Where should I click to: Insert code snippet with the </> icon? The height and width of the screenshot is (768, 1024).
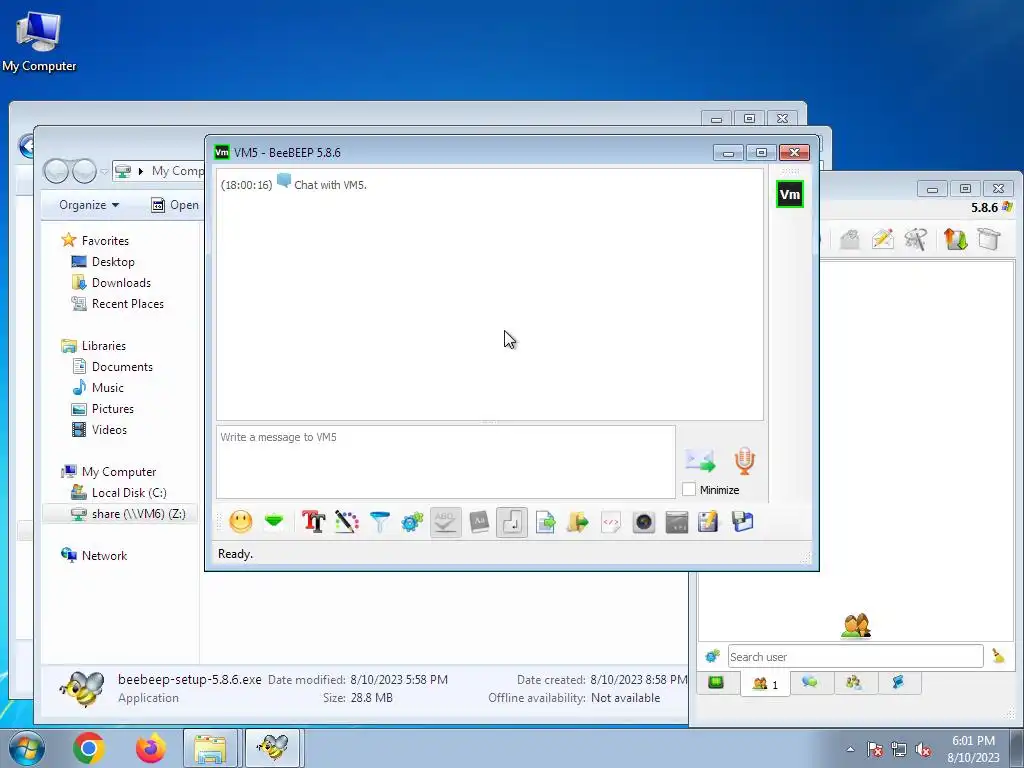pyautogui.click(x=611, y=522)
